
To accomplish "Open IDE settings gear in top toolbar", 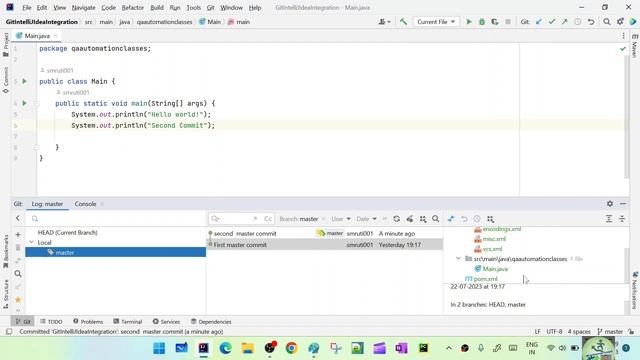I will (620, 22).
